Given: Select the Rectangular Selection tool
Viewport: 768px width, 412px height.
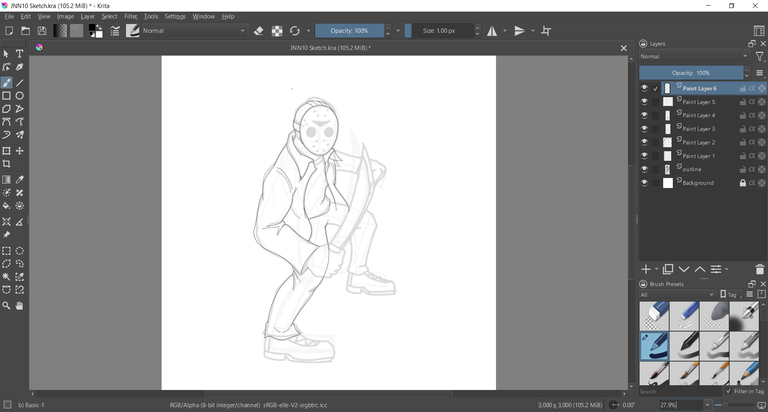Looking at the screenshot, I should pyautogui.click(x=6, y=251).
